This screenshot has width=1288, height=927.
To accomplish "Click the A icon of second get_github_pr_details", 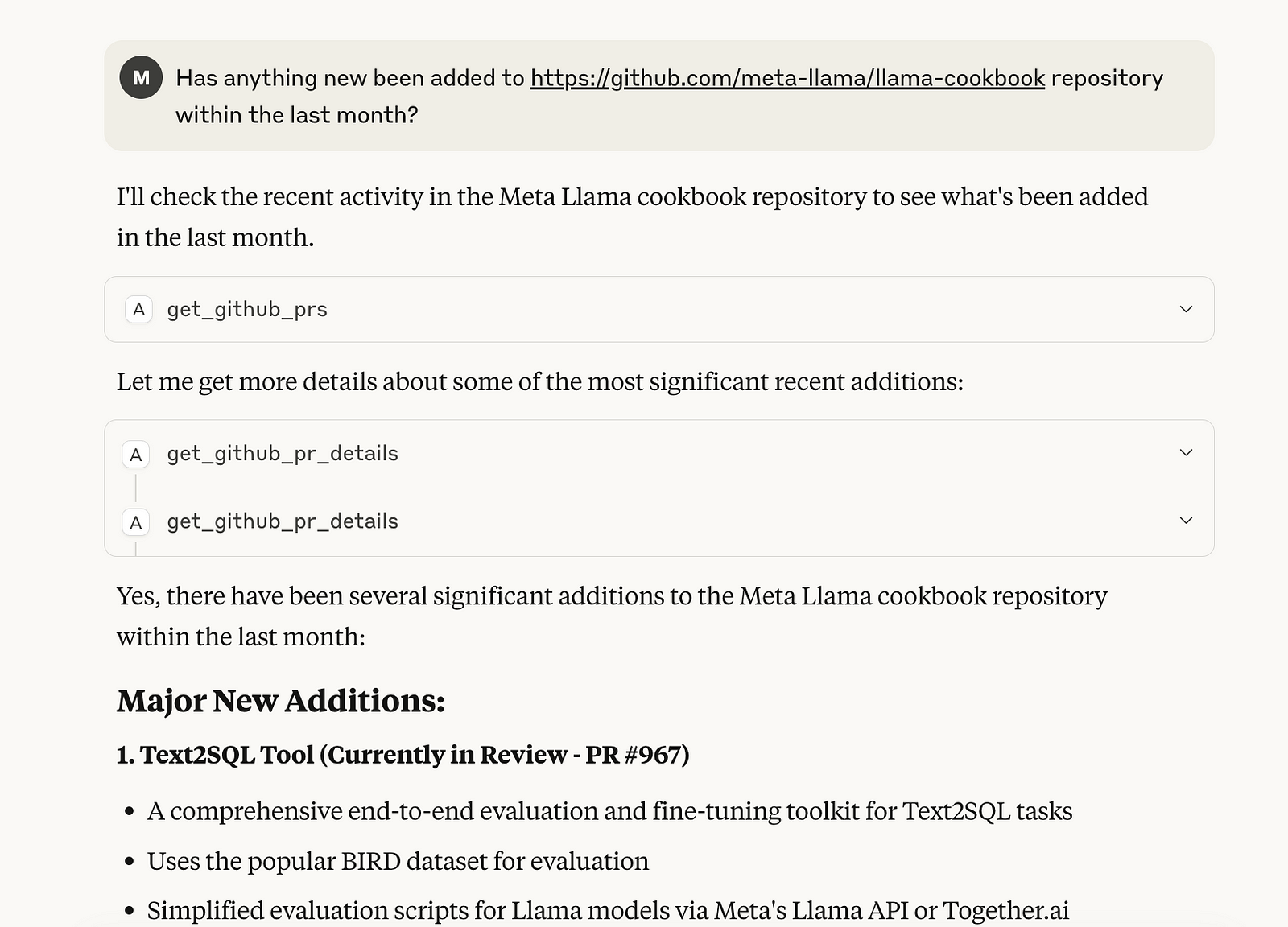I will click(x=135, y=522).
